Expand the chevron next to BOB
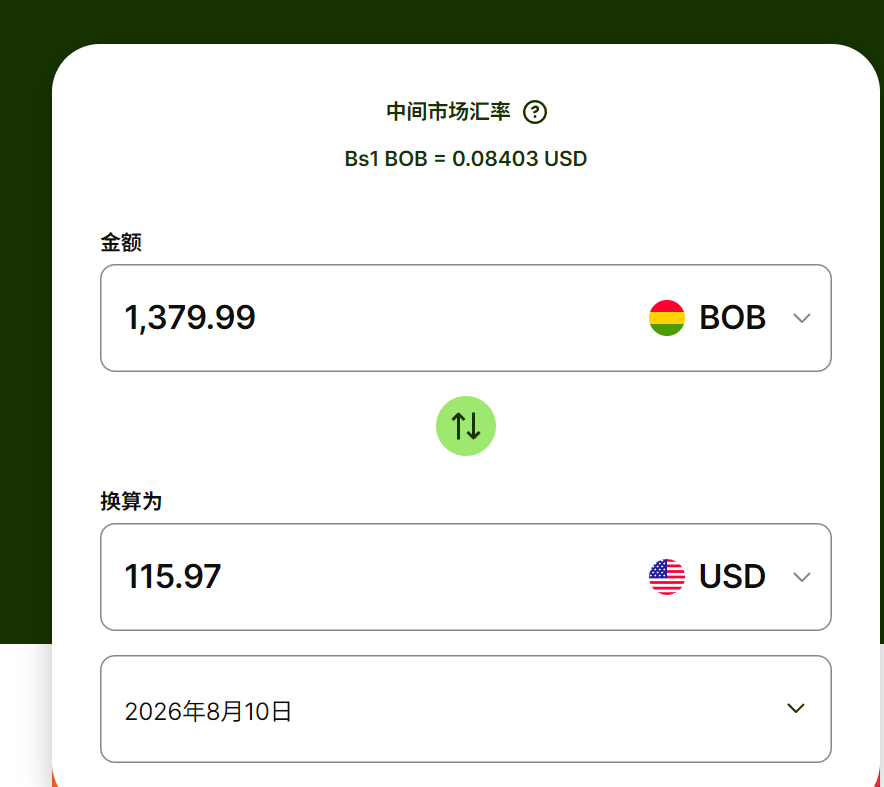The height and width of the screenshot is (787, 884). (801, 318)
